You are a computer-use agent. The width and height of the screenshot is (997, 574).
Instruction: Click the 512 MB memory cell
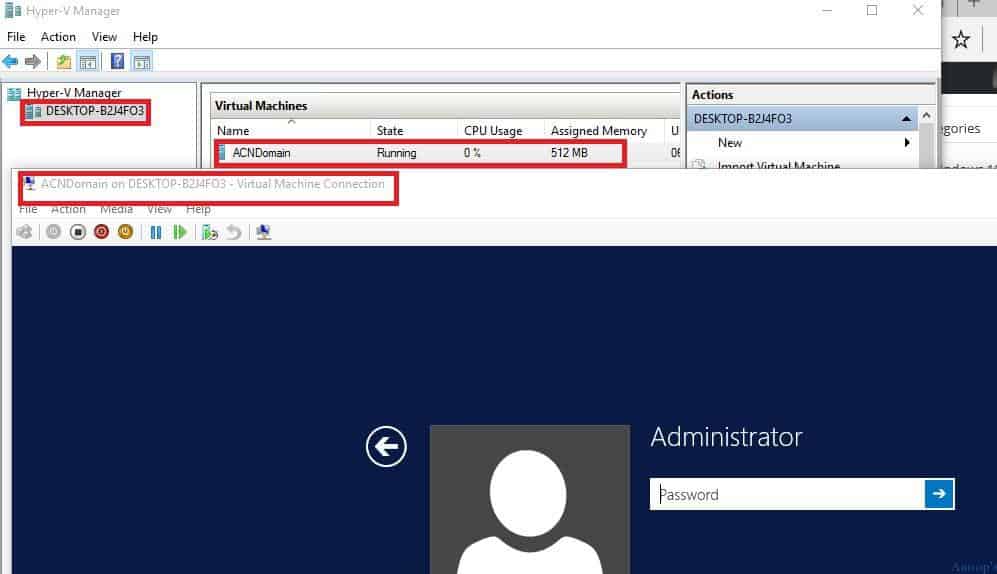coord(569,153)
